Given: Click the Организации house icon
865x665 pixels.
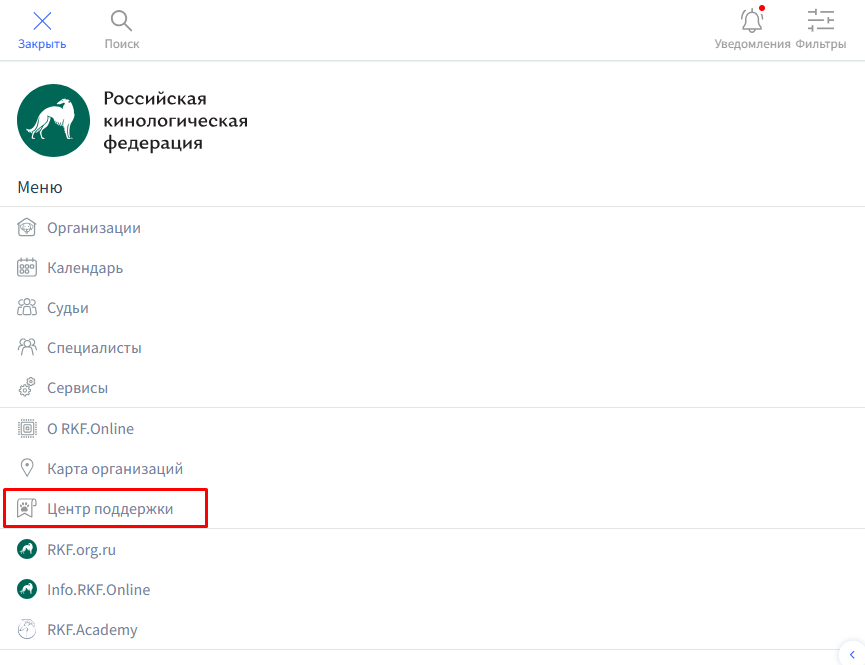Looking at the screenshot, I should (x=27, y=228).
